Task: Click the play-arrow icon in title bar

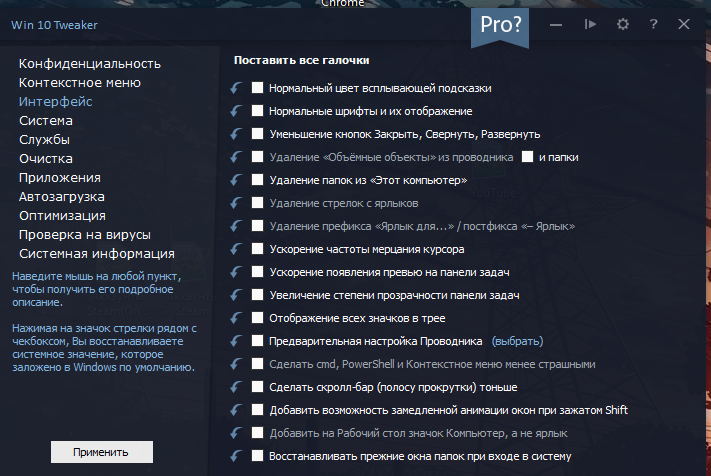Action: 591,24
